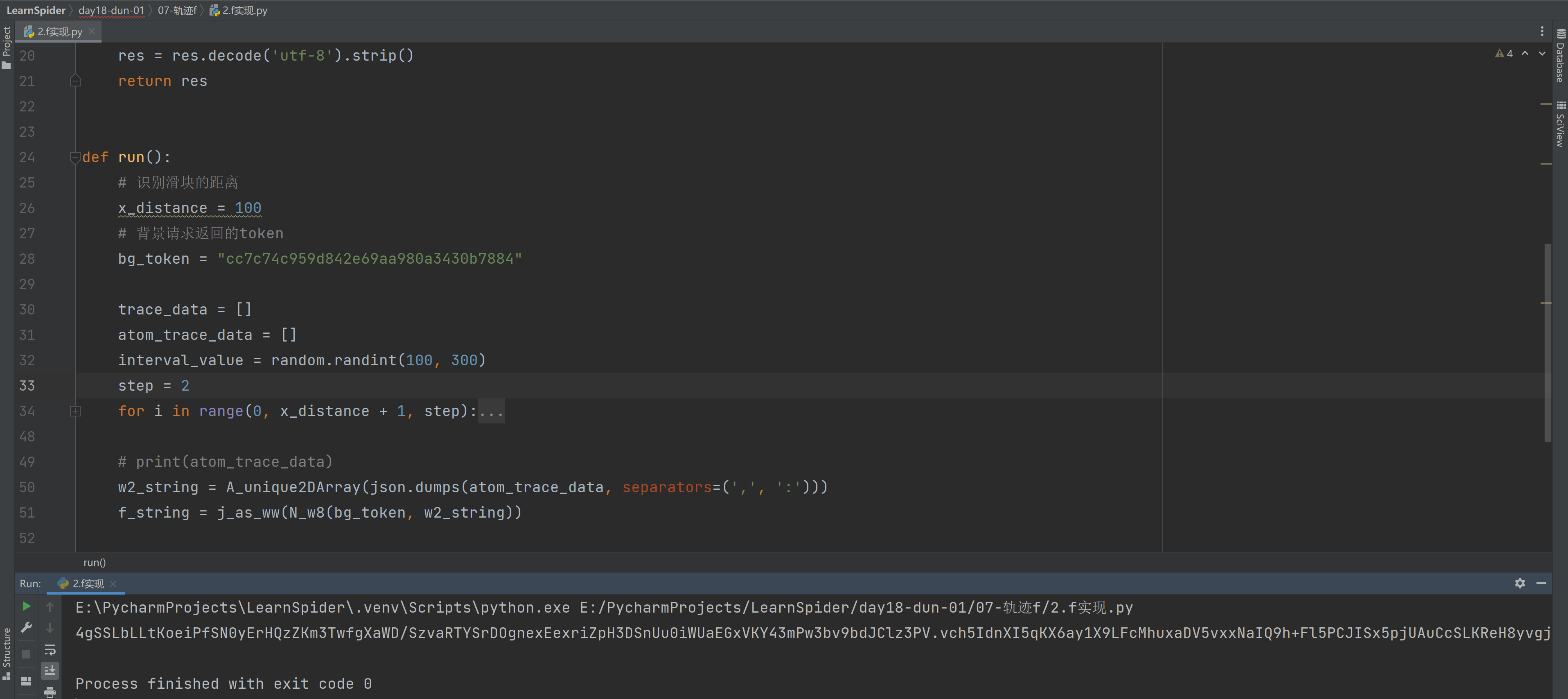Viewport: 1568px width, 699px height.
Task: Click Down the stack trace arrow
Action: point(50,628)
